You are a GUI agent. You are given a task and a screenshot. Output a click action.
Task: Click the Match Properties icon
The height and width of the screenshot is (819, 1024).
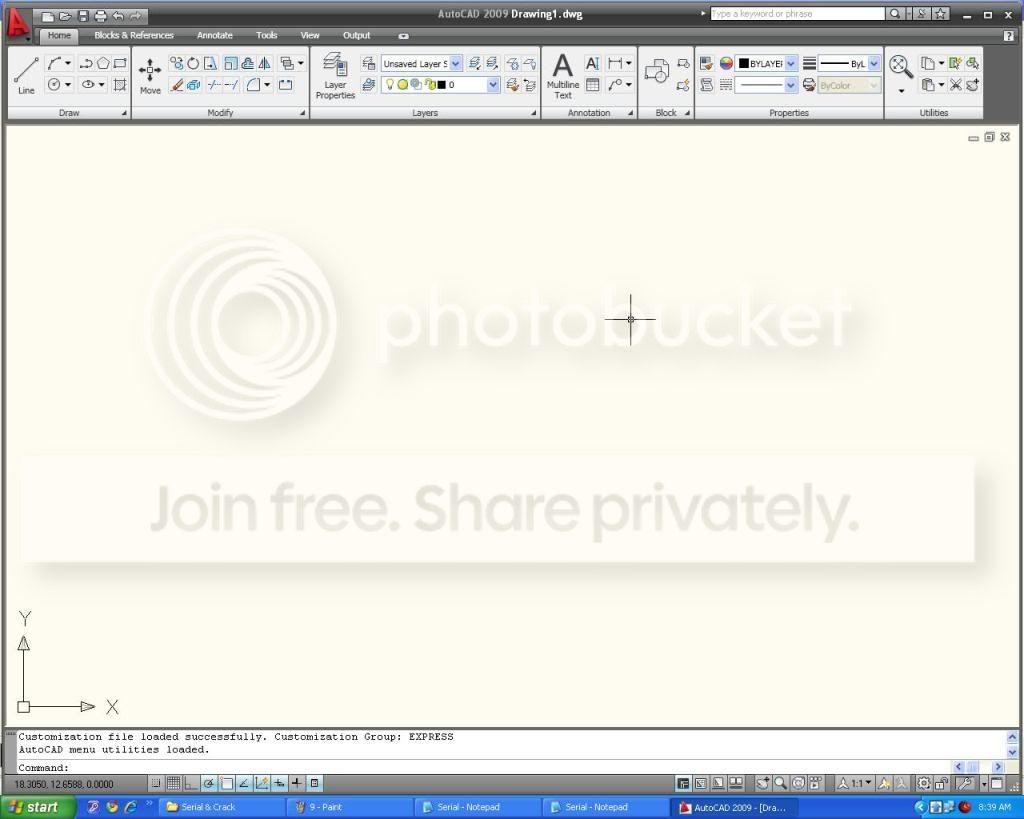click(x=706, y=63)
